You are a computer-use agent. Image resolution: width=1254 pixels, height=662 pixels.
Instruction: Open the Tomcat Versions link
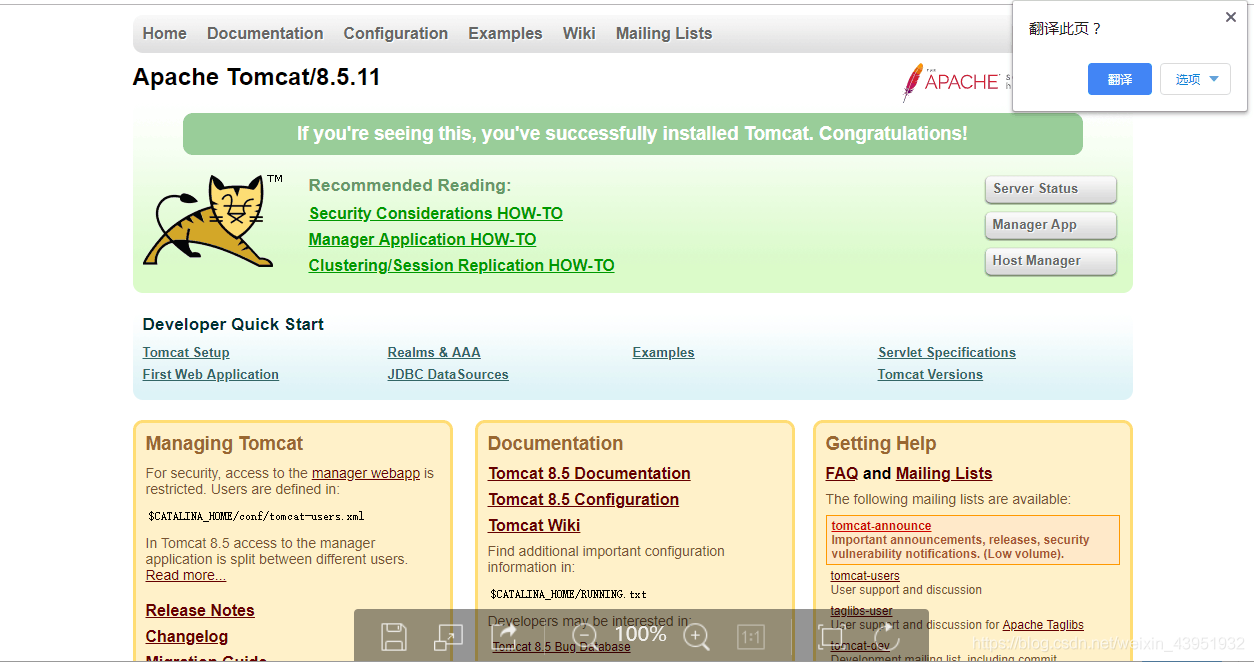(930, 374)
